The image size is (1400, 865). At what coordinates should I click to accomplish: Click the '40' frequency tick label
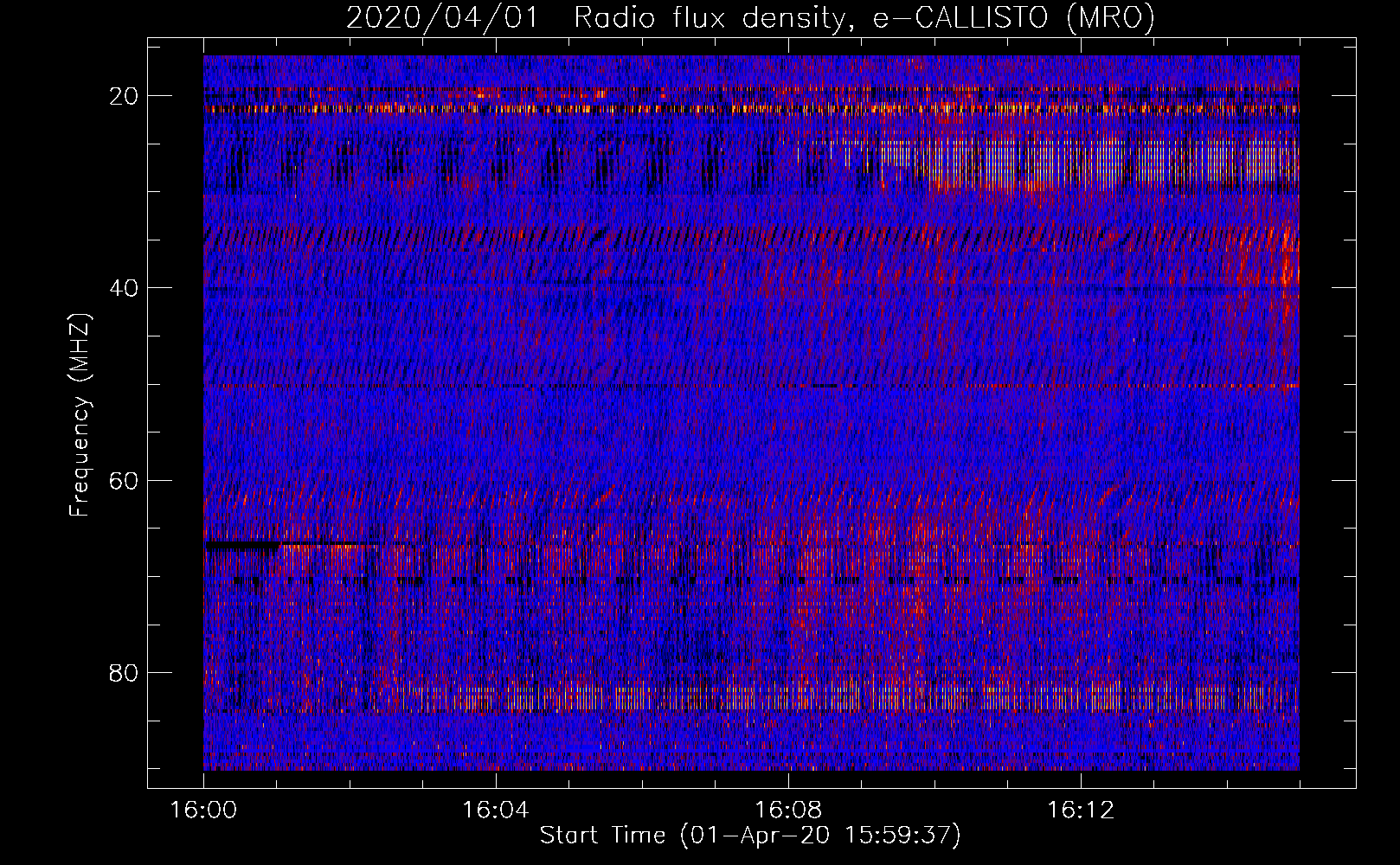pyautogui.click(x=125, y=288)
